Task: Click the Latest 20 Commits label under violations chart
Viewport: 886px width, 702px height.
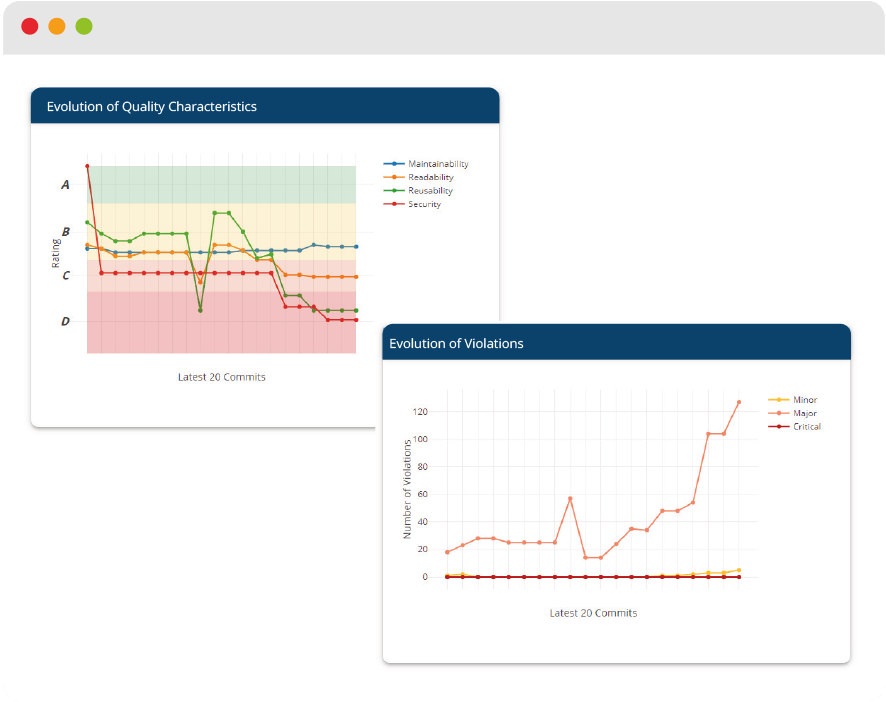Action: [x=593, y=613]
